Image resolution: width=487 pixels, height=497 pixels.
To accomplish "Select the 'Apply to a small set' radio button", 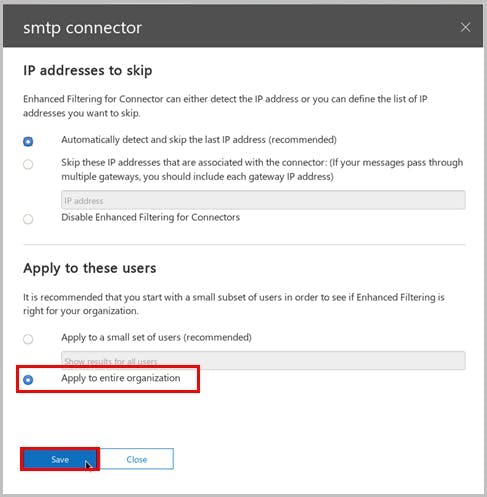I will pyautogui.click(x=28, y=339).
